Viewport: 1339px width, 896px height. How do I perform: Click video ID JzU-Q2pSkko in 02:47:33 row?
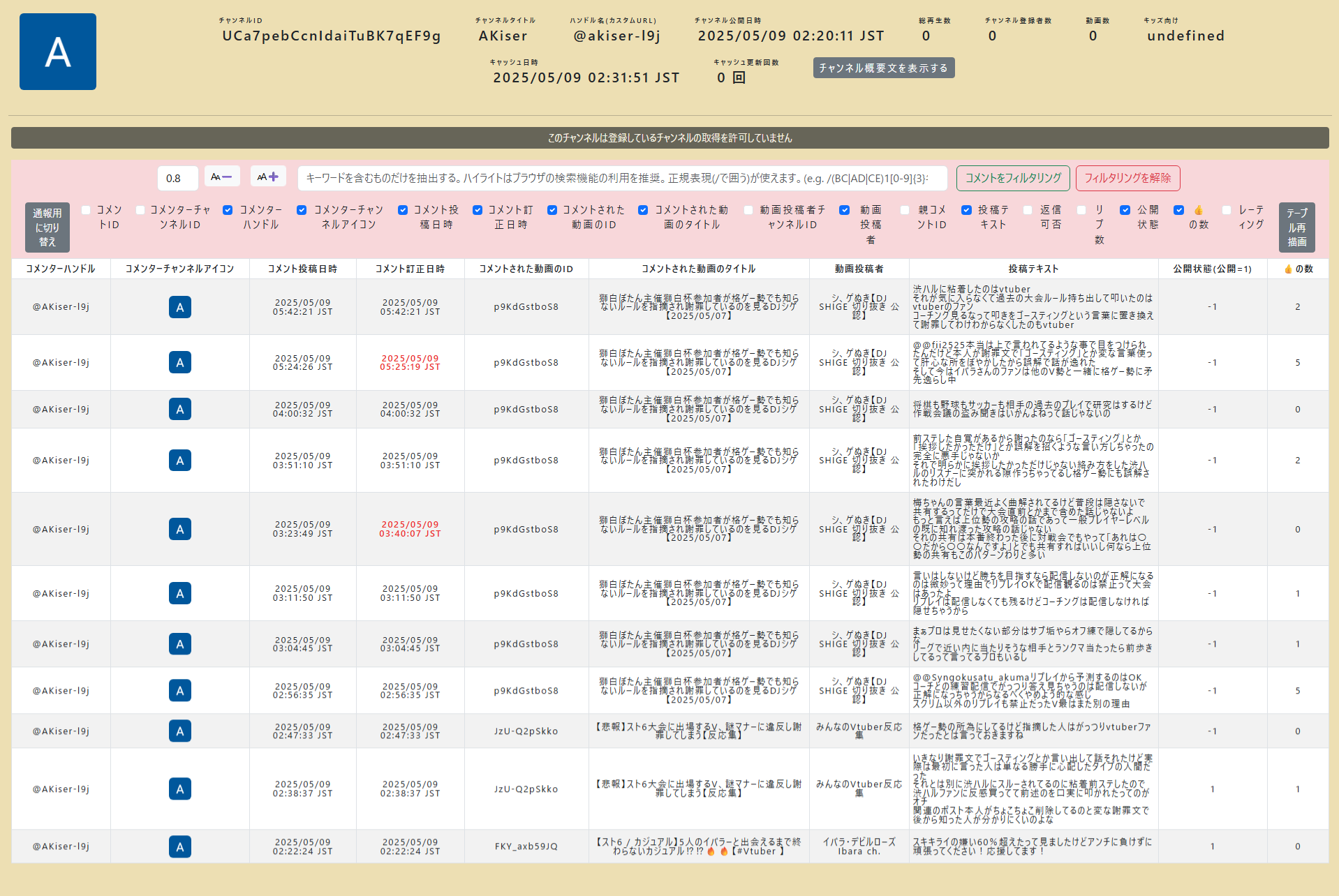[526, 731]
